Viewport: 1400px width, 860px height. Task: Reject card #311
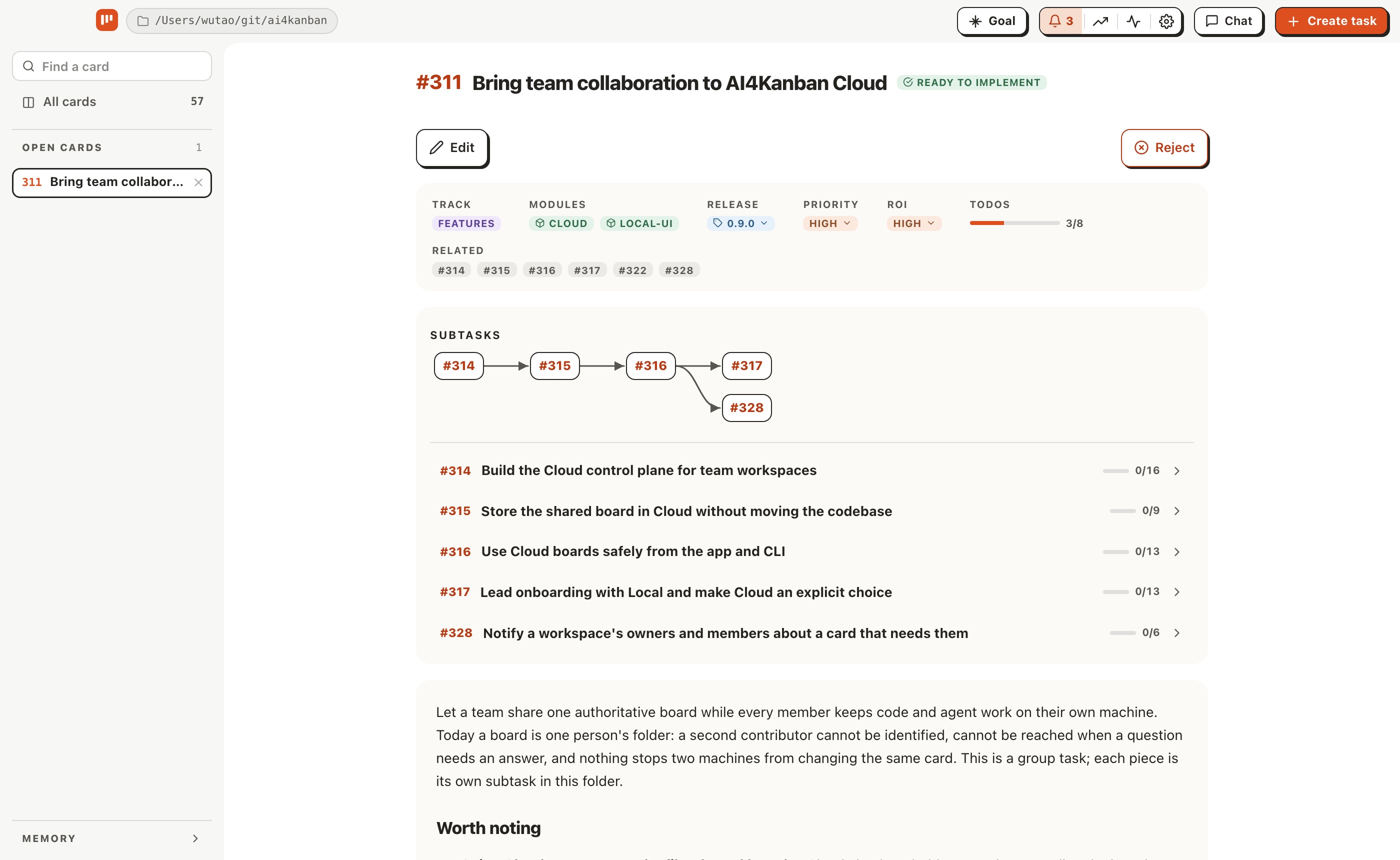pos(1164,148)
